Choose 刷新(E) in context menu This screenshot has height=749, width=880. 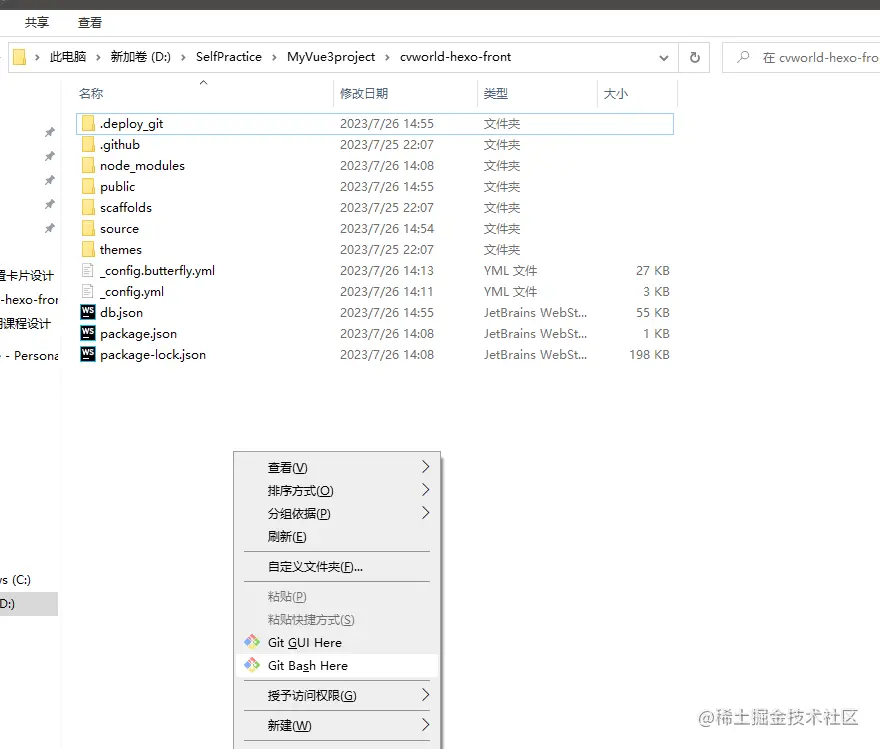[337, 536]
